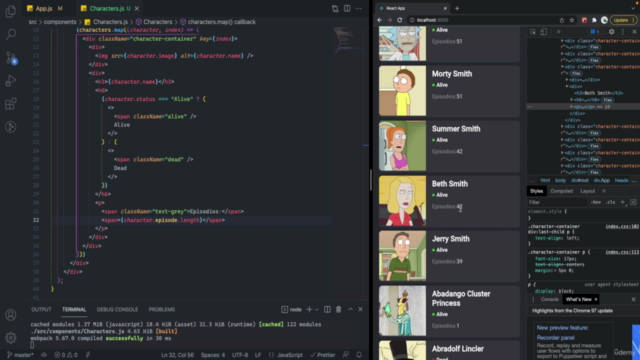The height and width of the screenshot is (360, 640).
Task: Click the characters.map() callback breadcrumb
Action: coord(221,22)
